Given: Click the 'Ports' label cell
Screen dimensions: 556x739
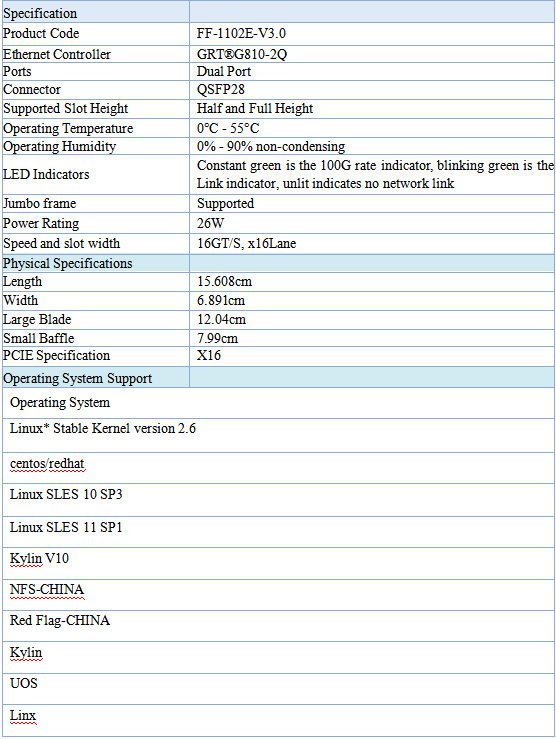Looking at the screenshot, I should 96,72.
